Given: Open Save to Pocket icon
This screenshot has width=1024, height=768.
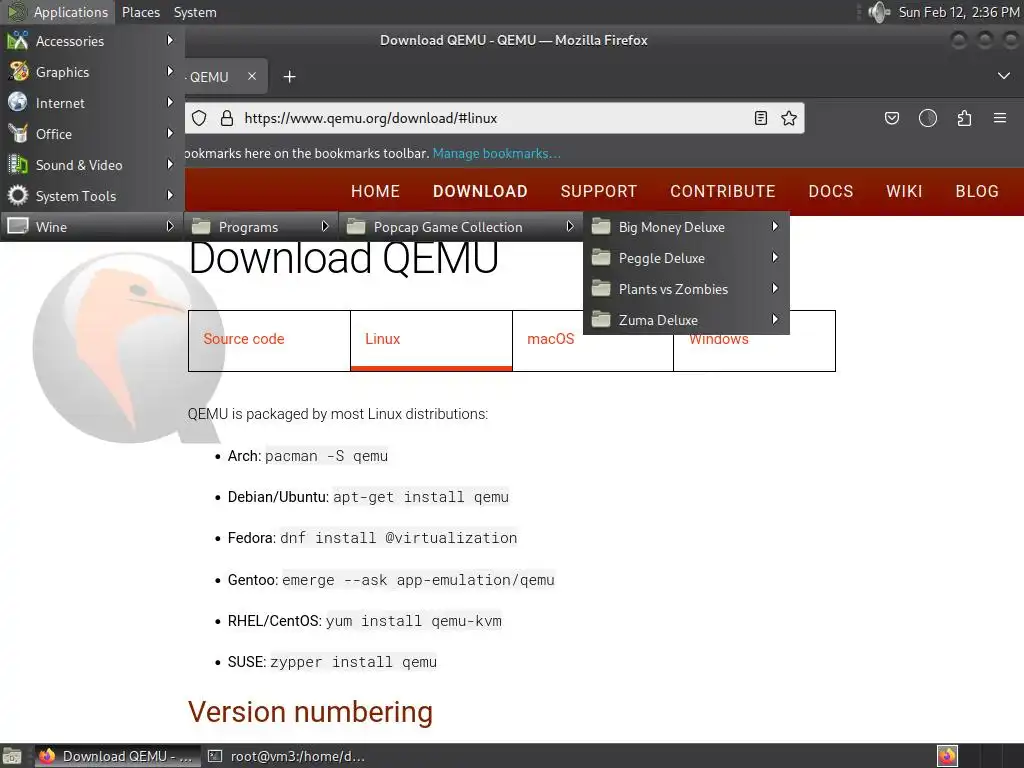Looking at the screenshot, I should tap(891, 118).
